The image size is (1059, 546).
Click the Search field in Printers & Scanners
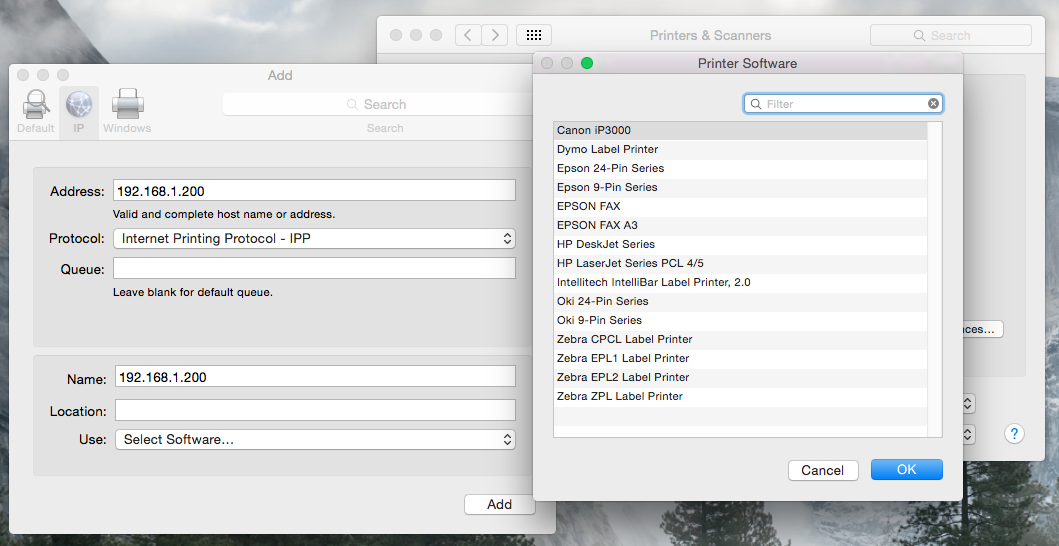pyautogui.click(x=950, y=35)
